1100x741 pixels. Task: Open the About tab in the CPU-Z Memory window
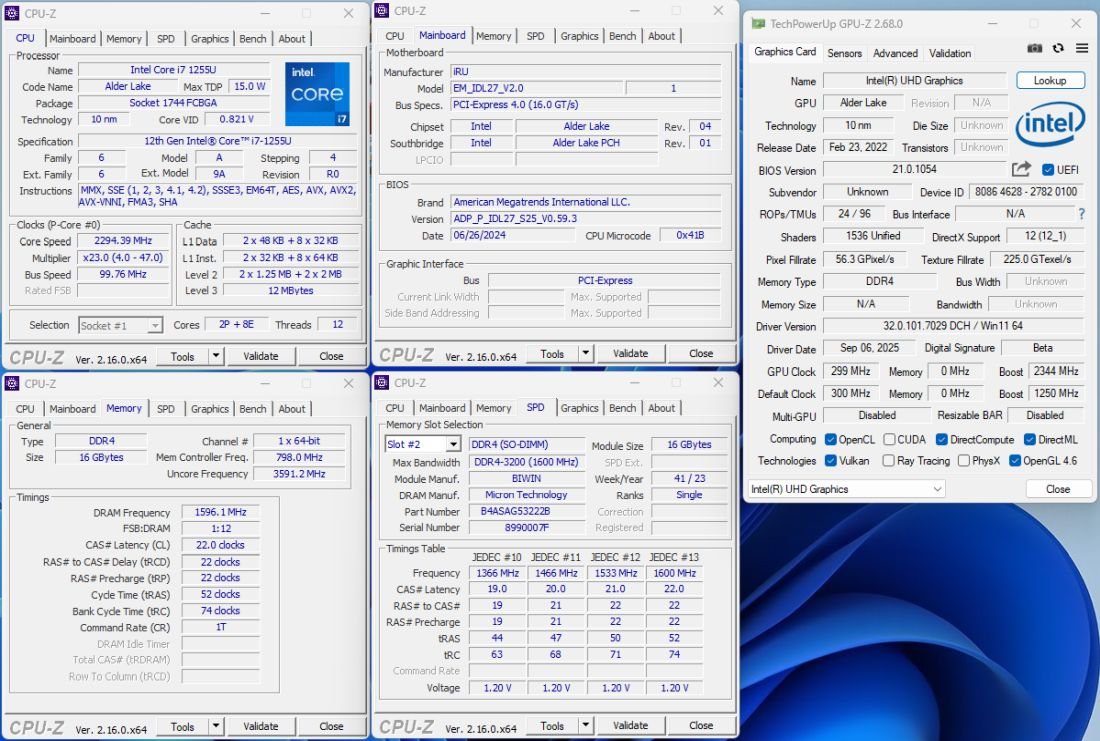pyautogui.click(x=292, y=408)
